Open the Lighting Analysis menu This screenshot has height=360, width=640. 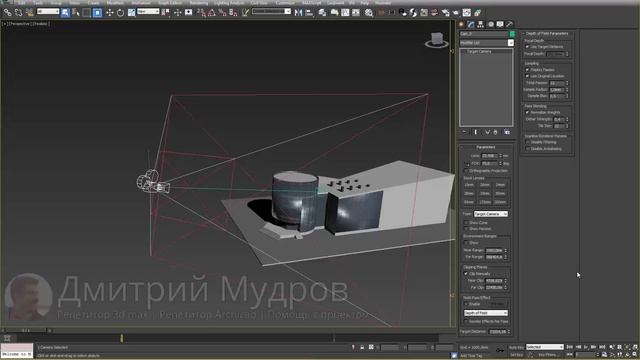pos(229,2)
